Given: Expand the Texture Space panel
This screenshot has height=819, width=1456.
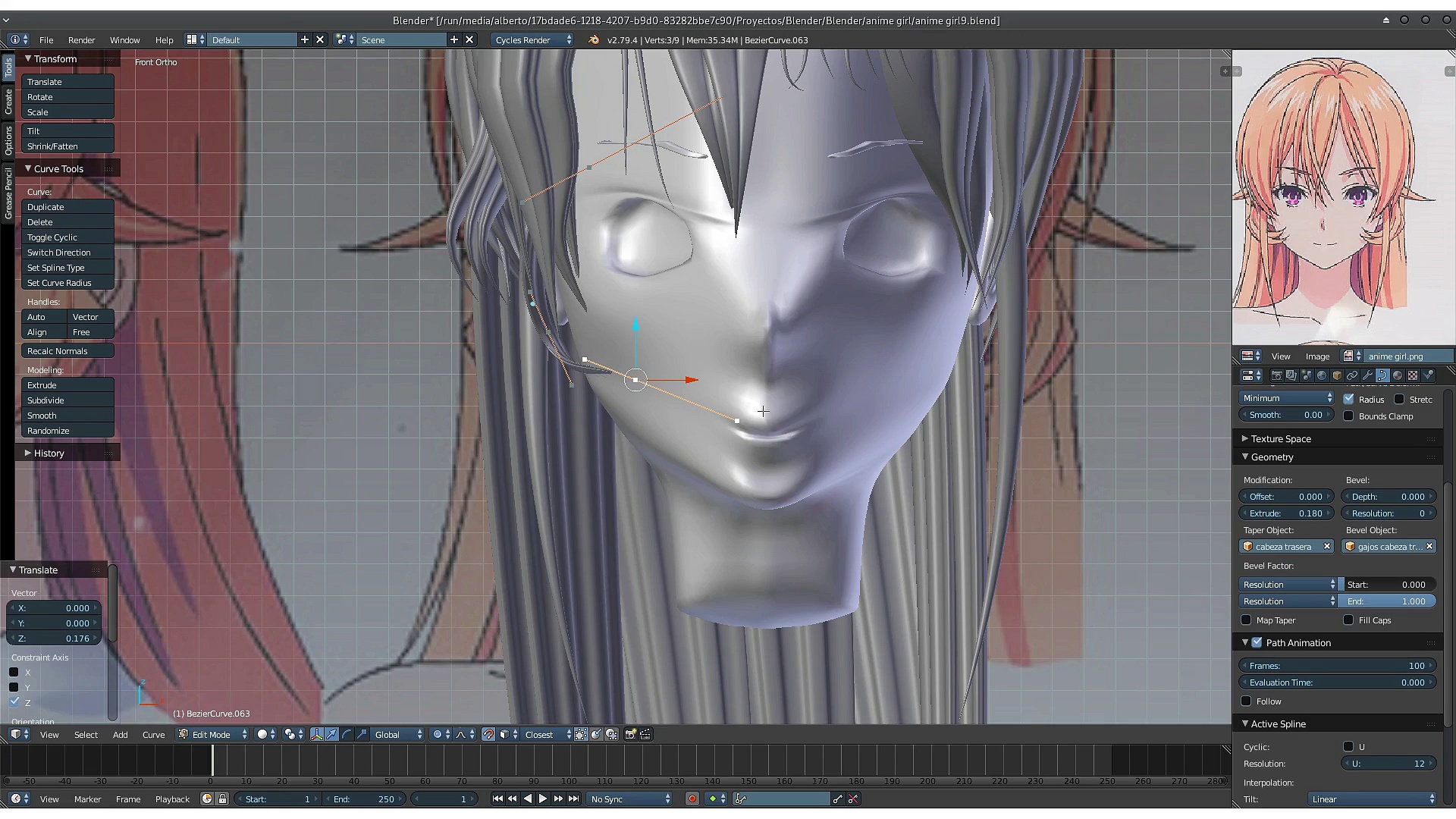Looking at the screenshot, I should click(1281, 438).
